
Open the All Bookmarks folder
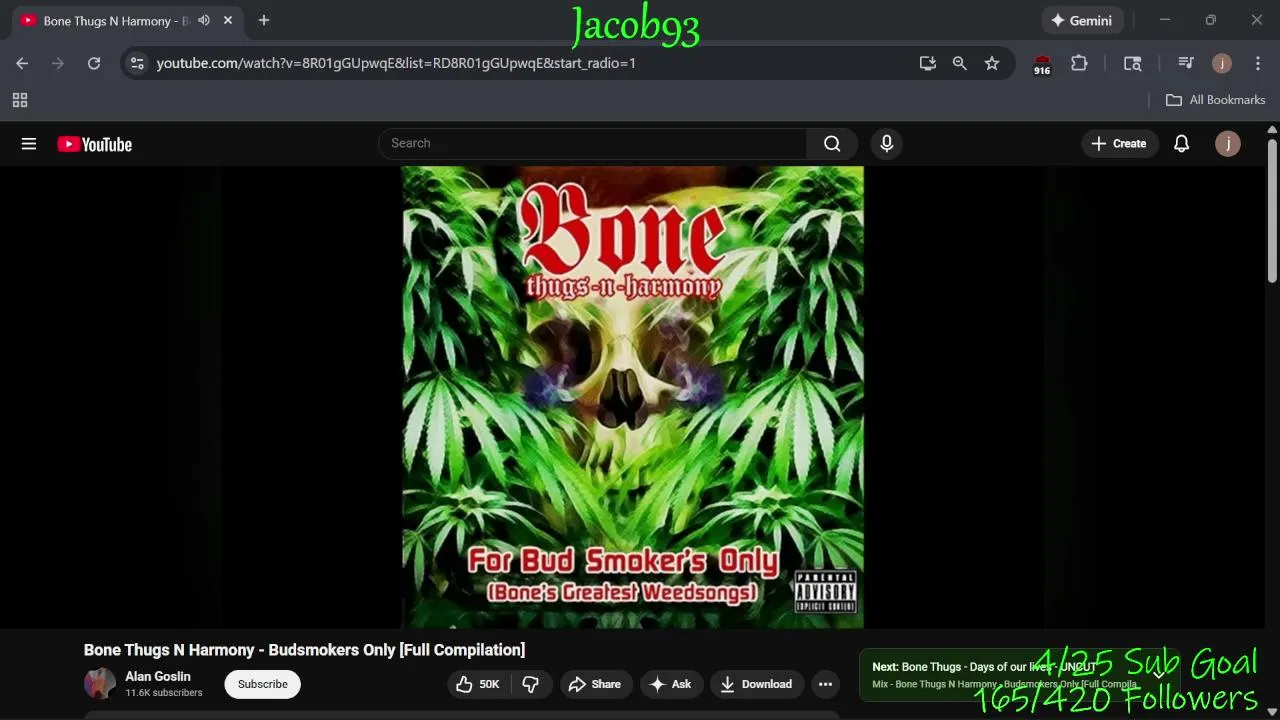tap(1215, 100)
